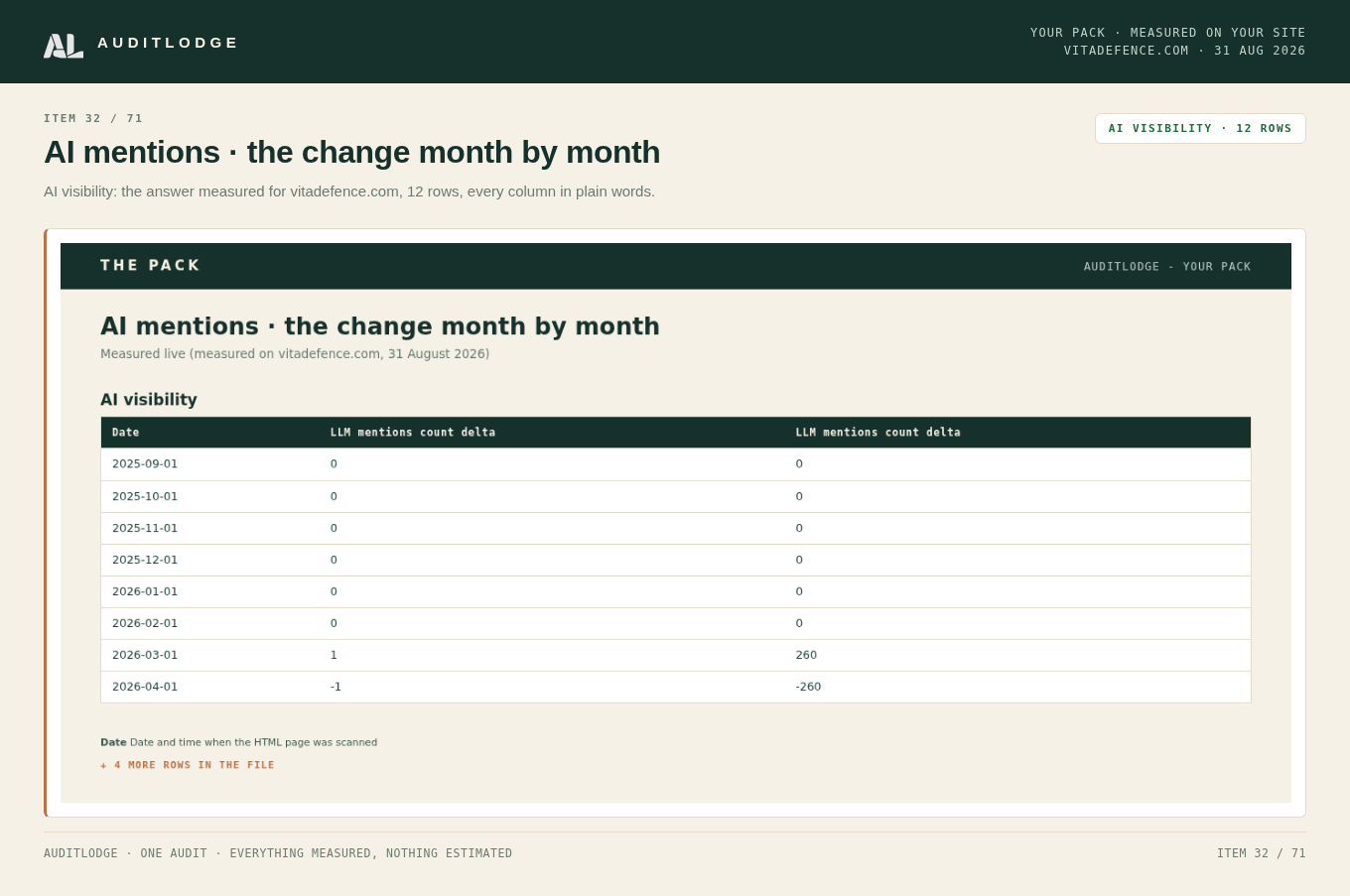The width and height of the screenshot is (1350, 896).
Task: Select the 2025-12-01 date cell
Action: coord(145,560)
